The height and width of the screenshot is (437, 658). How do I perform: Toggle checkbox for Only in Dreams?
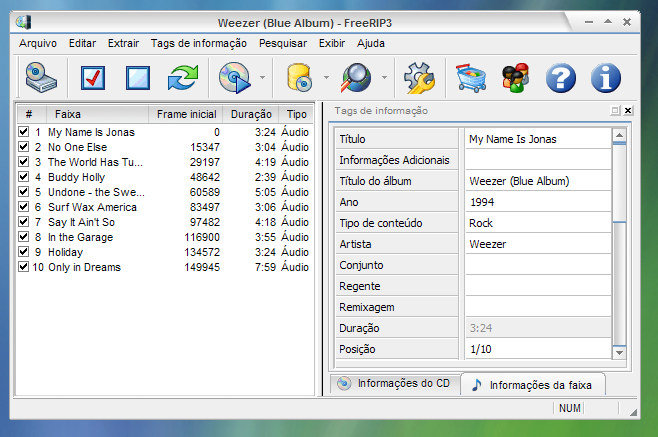[24, 267]
